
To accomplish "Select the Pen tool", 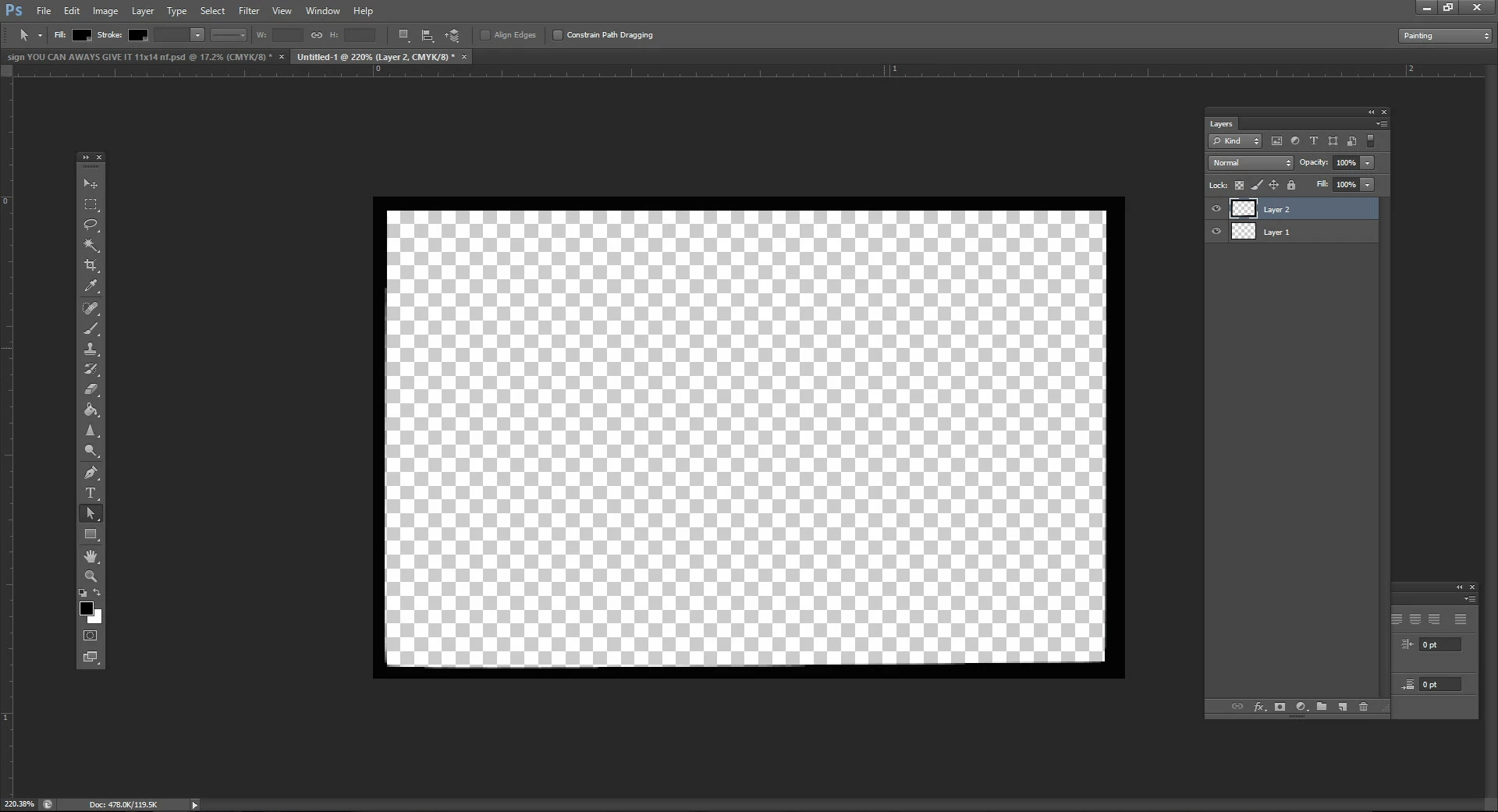I will pyautogui.click(x=91, y=473).
